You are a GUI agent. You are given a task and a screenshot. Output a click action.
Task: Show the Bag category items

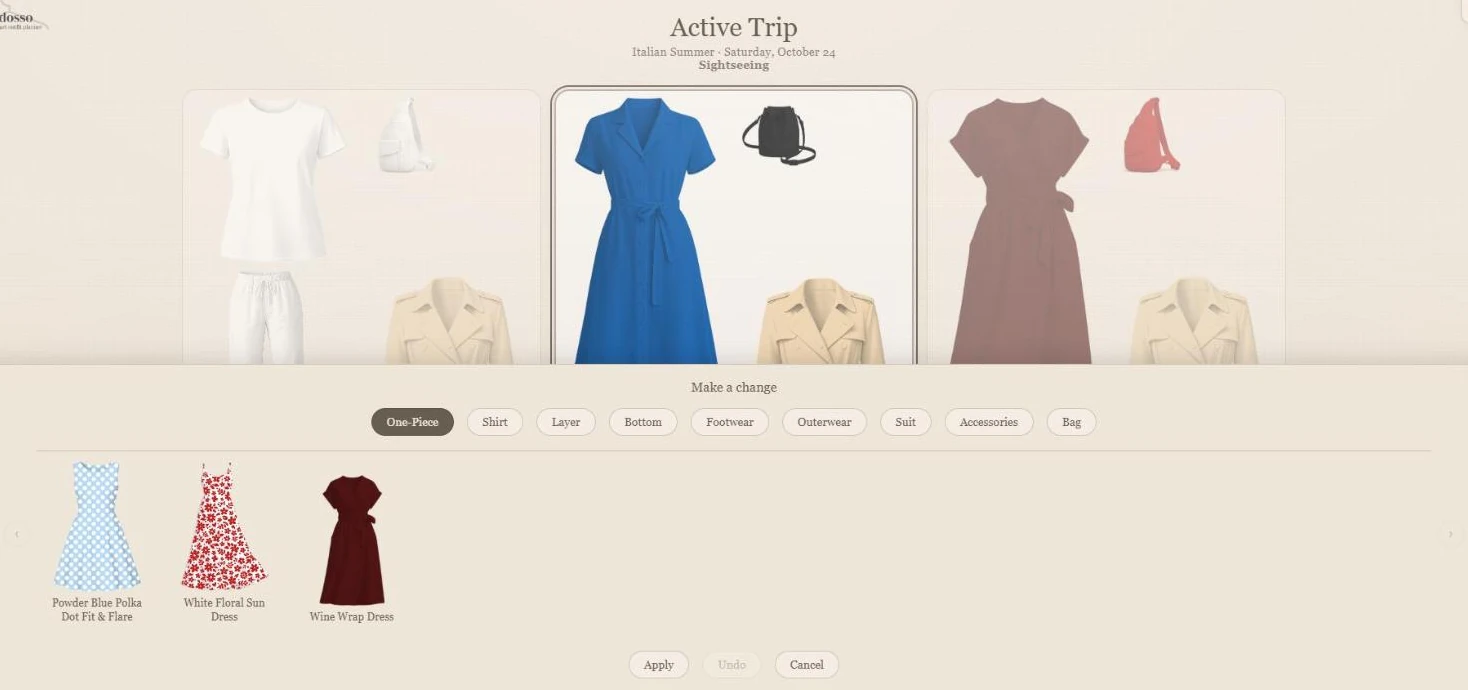tap(1072, 422)
